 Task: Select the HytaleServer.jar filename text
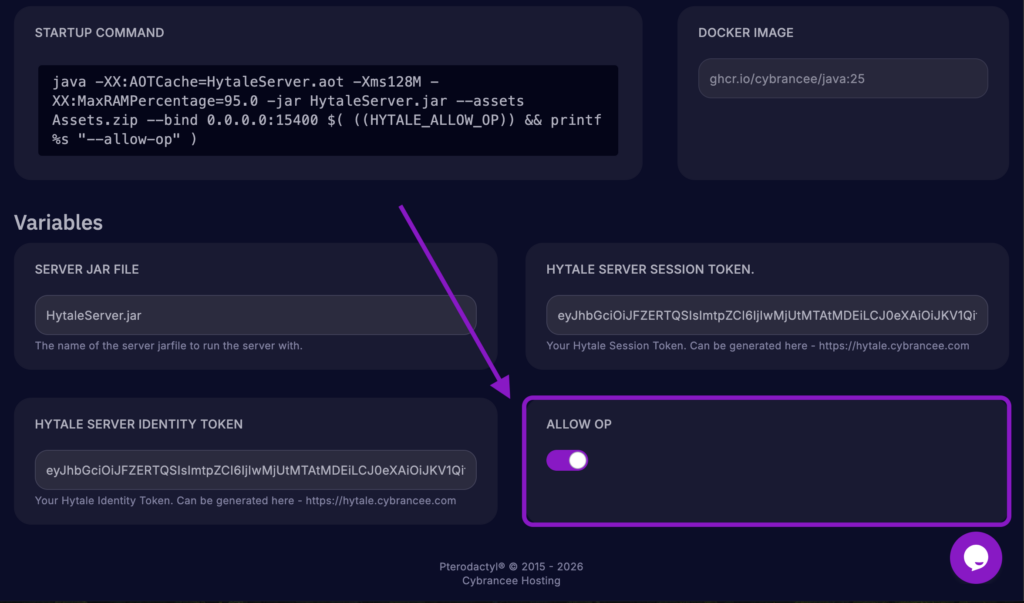pos(95,315)
